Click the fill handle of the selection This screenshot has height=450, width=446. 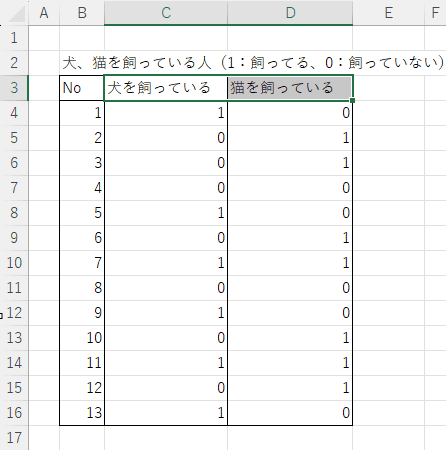353,100
